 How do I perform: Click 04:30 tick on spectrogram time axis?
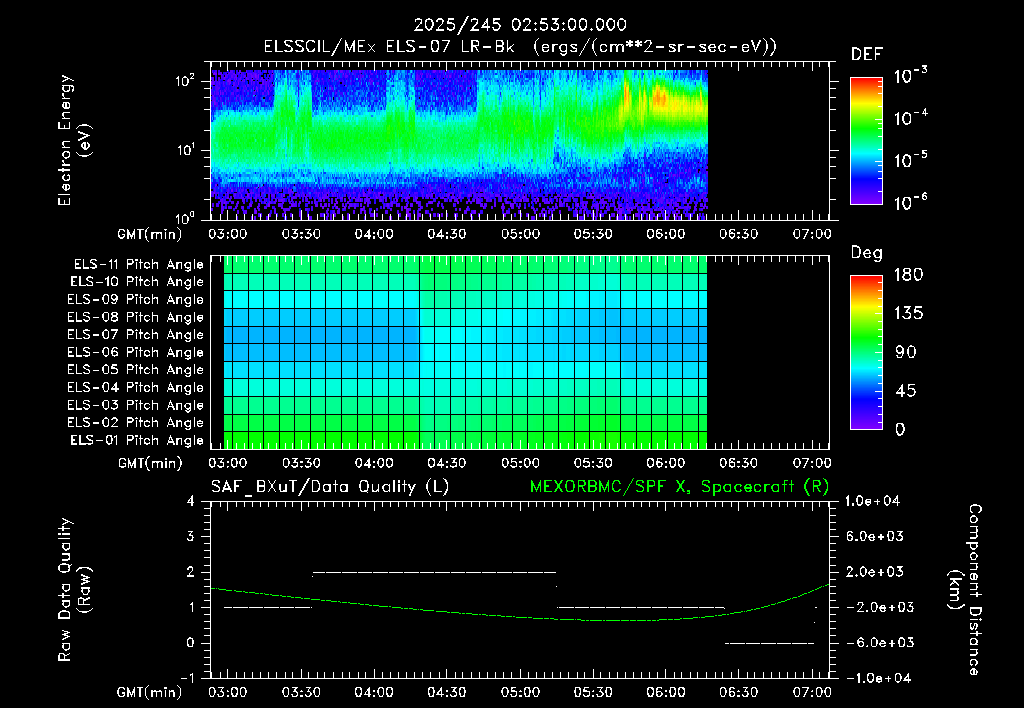pos(447,234)
